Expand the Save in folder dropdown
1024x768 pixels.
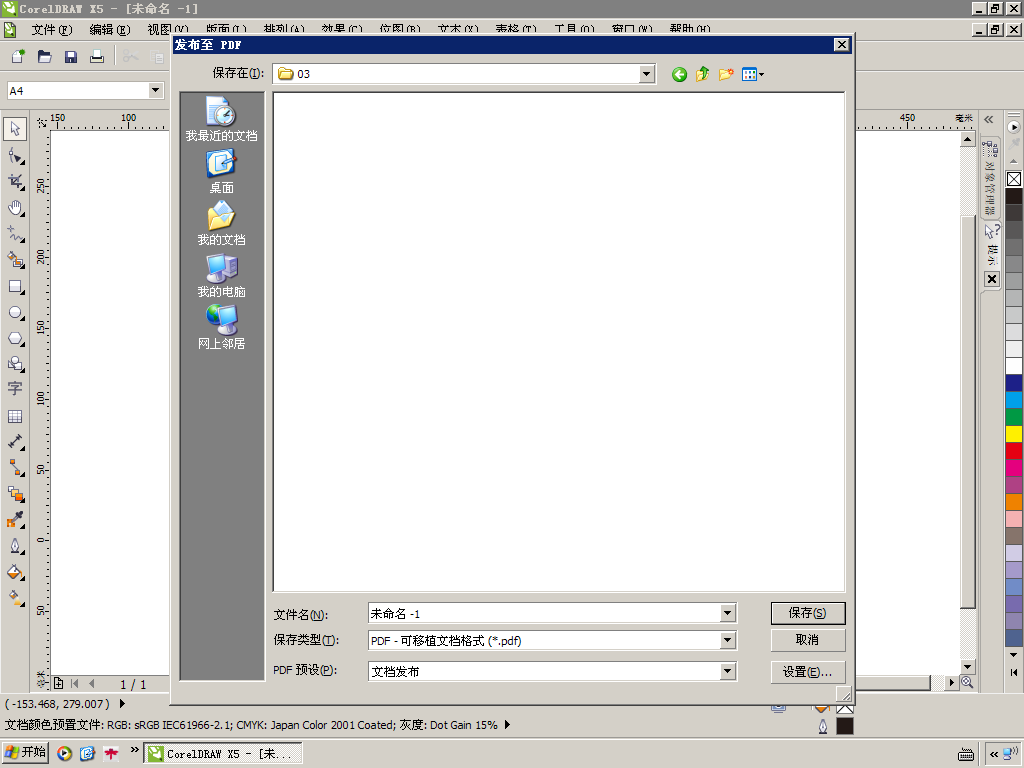pos(647,74)
